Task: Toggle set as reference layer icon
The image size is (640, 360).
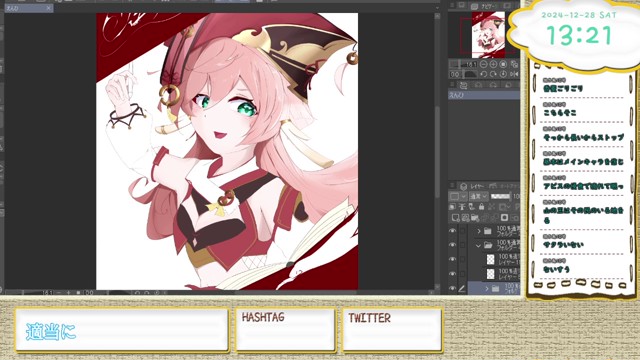Action: (x=462, y=207)
